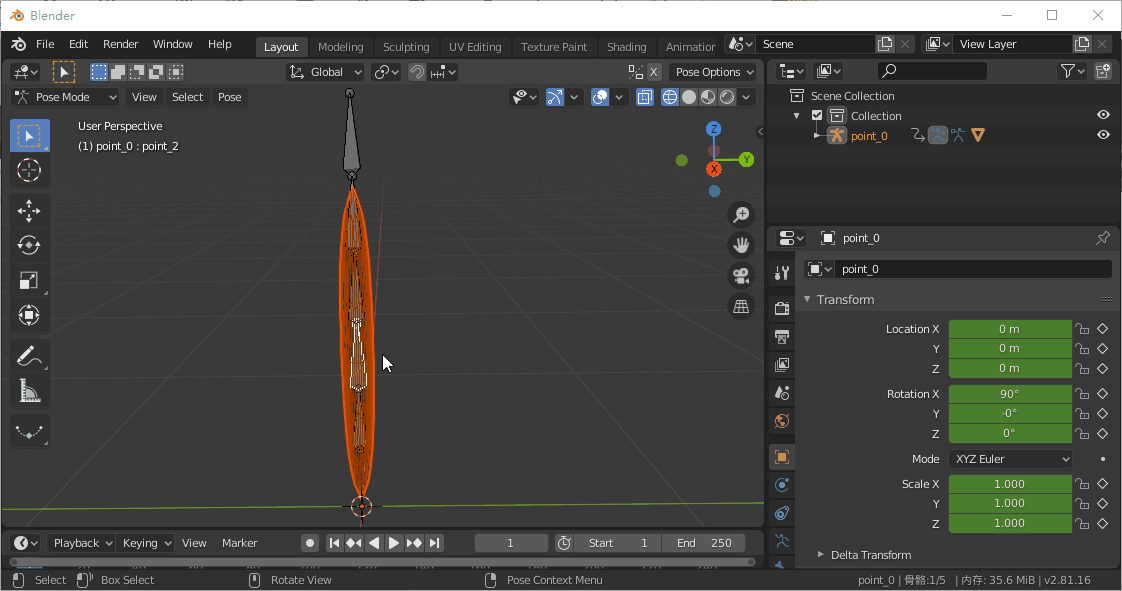The height and width of the screenshot is (591, 1122).
Task: Click the zoom view magnifier icon
Action: click(741, 215)
